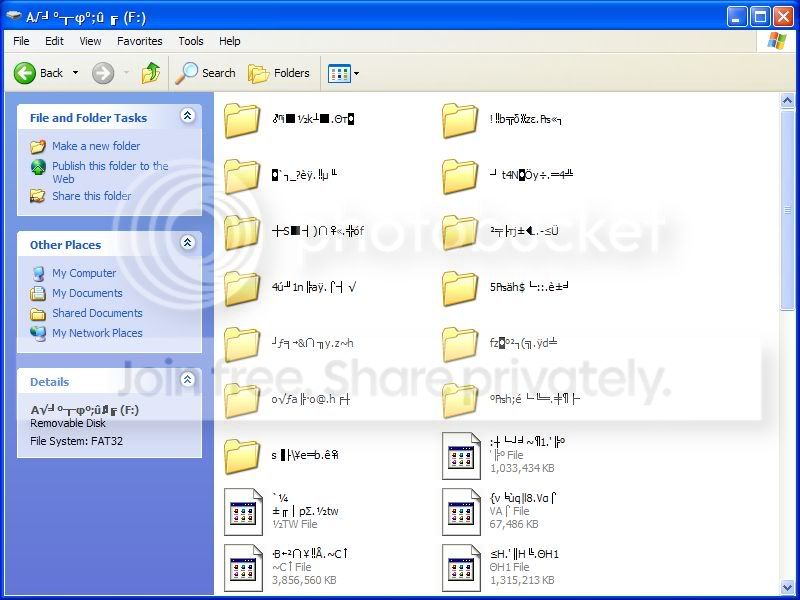800x600 pixels.
Task: Click Make a new folder
Action: coord(96,146)
